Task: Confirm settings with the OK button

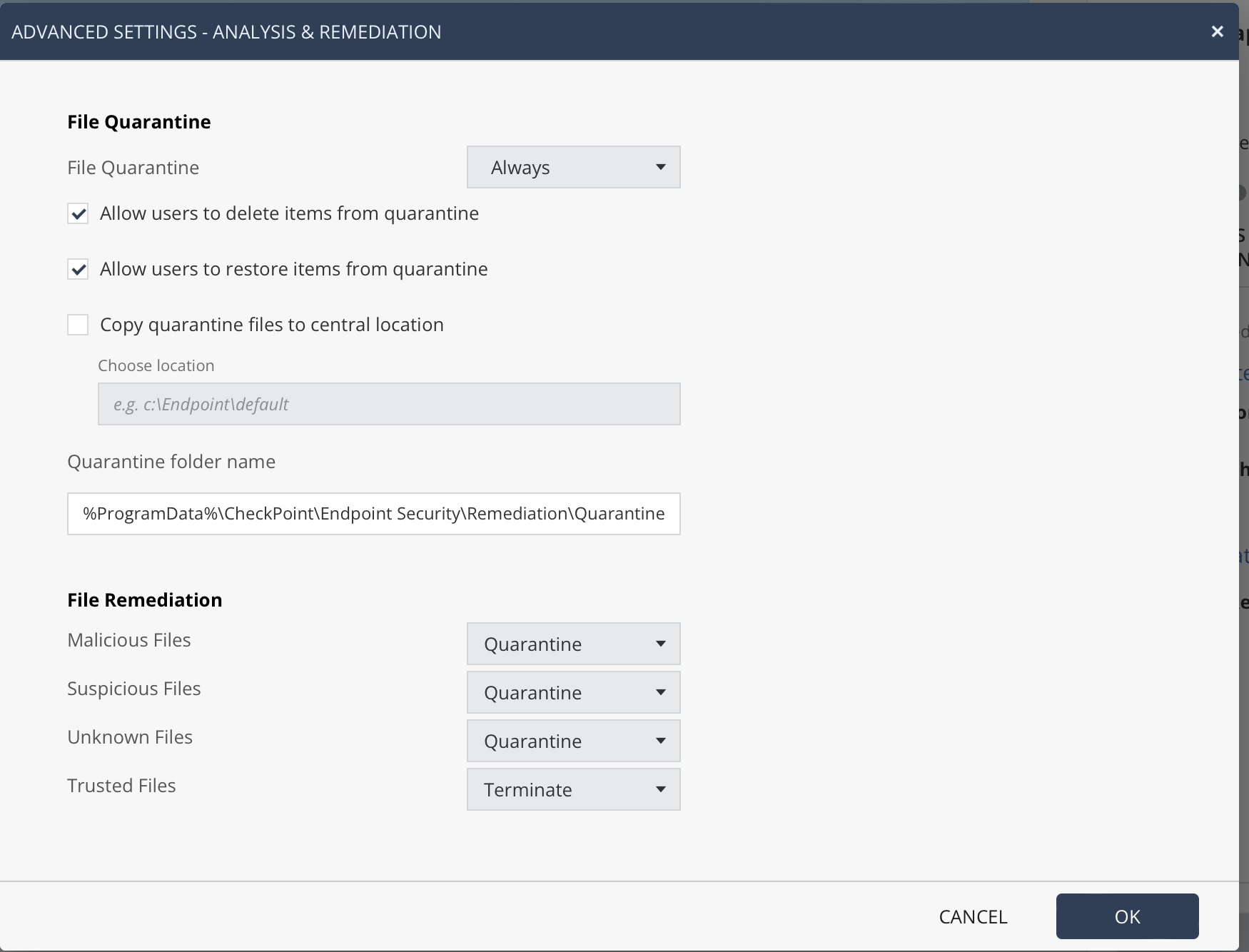Action: point(1127,916)
